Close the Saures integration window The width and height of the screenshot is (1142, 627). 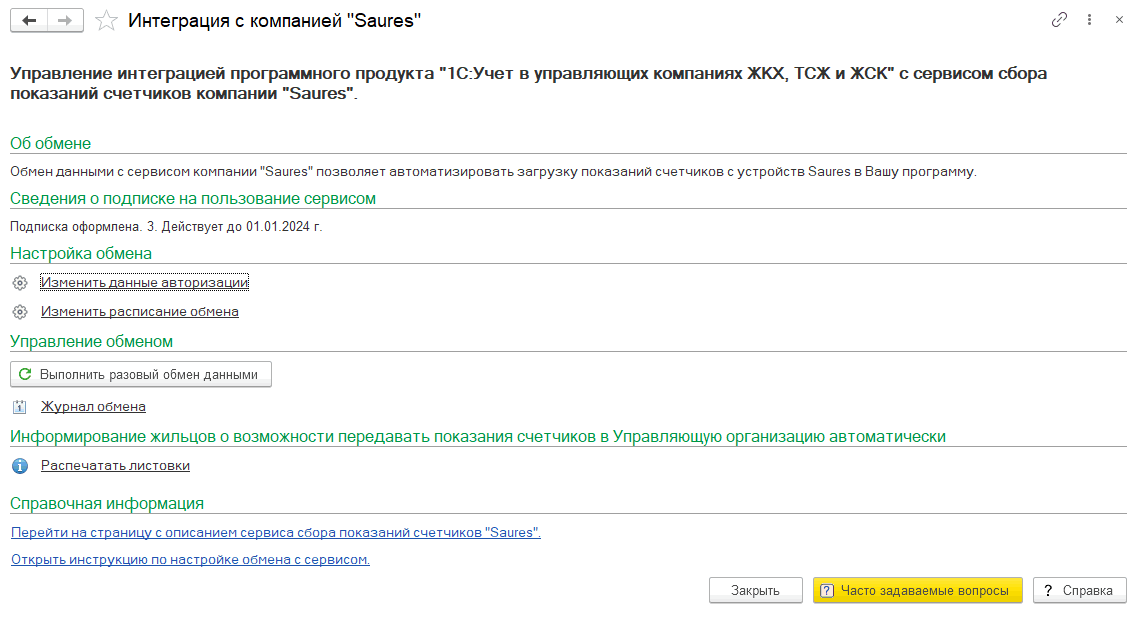[x=1119, y=20]
